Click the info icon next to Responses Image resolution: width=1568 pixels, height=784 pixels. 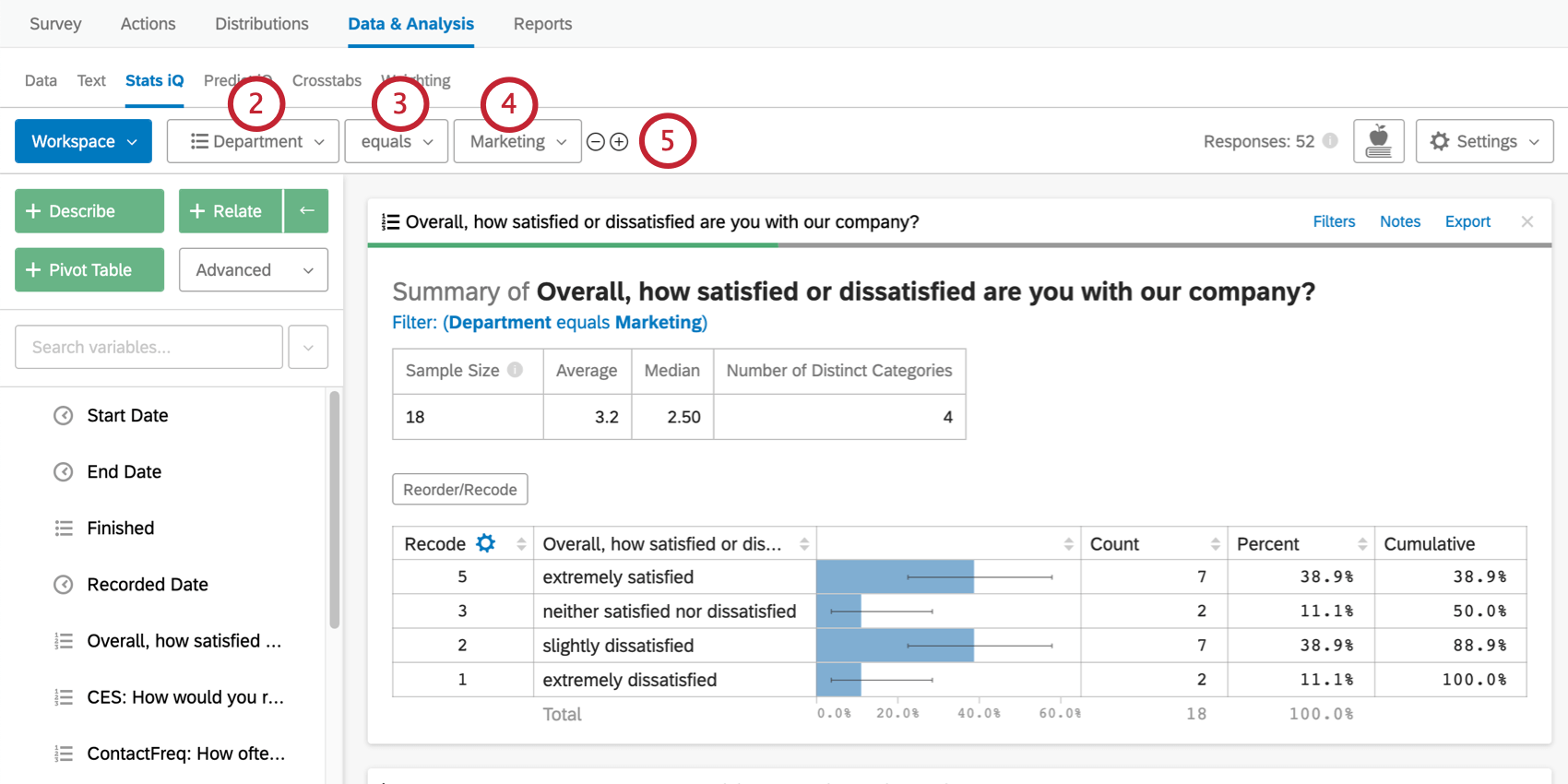1330,141
